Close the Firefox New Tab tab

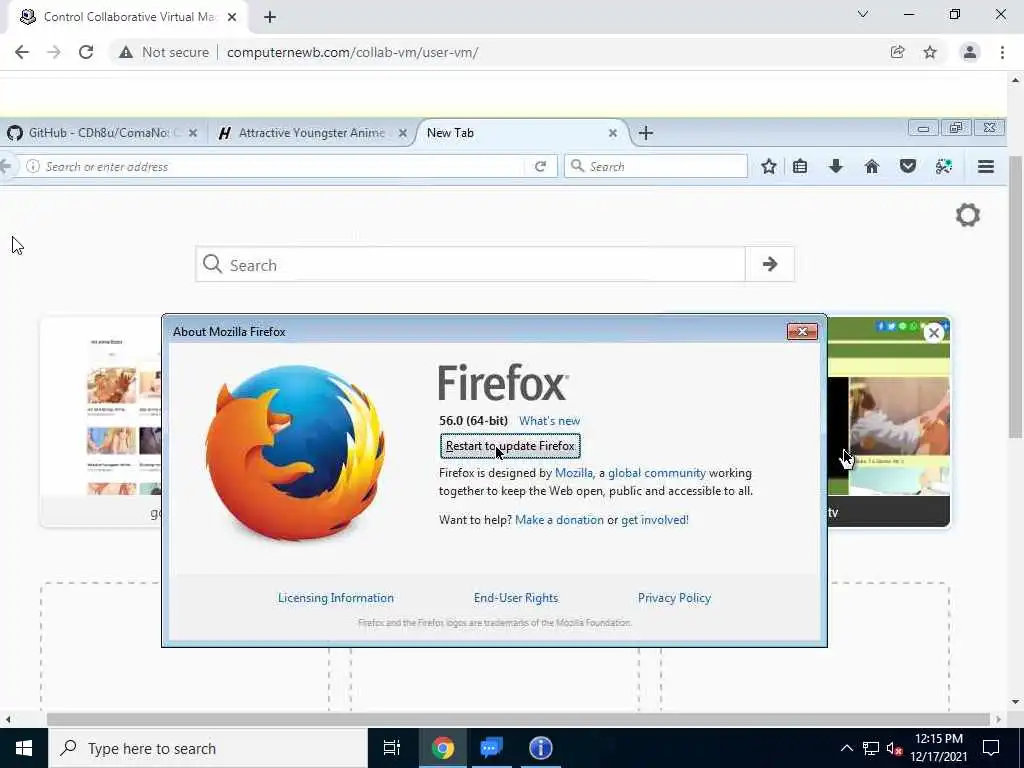(613, 133)
